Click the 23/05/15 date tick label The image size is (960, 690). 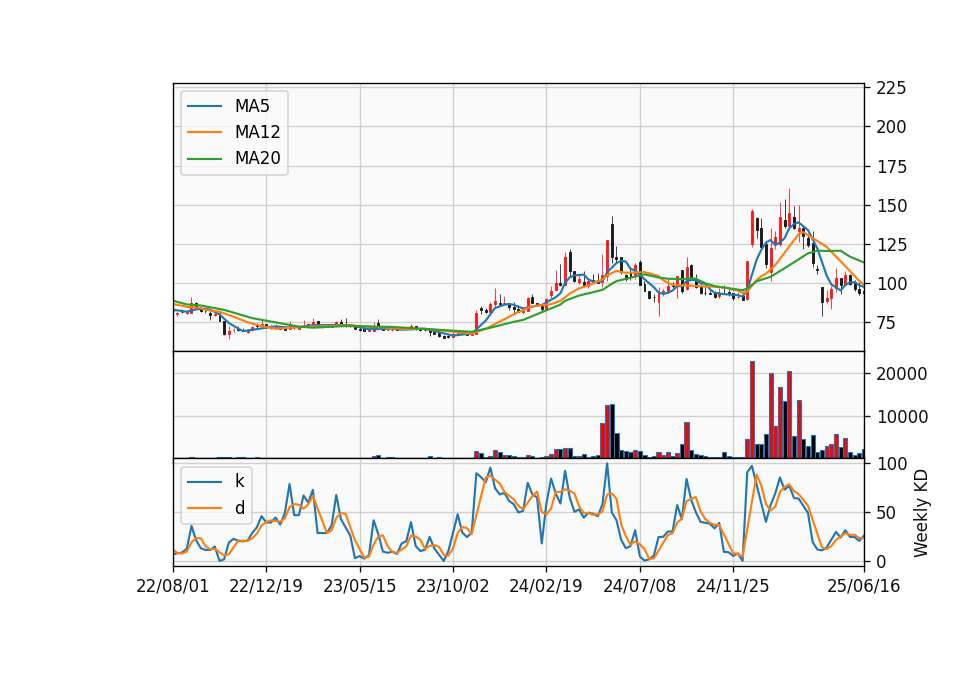point(359,586)
